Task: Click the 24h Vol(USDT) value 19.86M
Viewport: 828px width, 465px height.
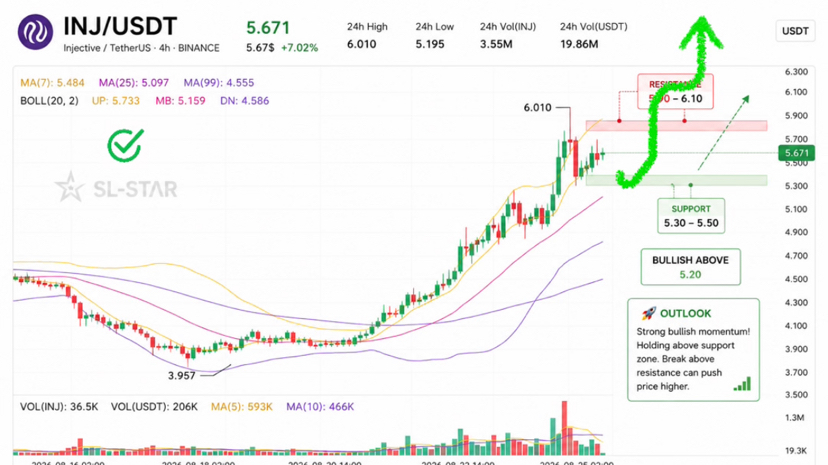Action: (579, 44)
